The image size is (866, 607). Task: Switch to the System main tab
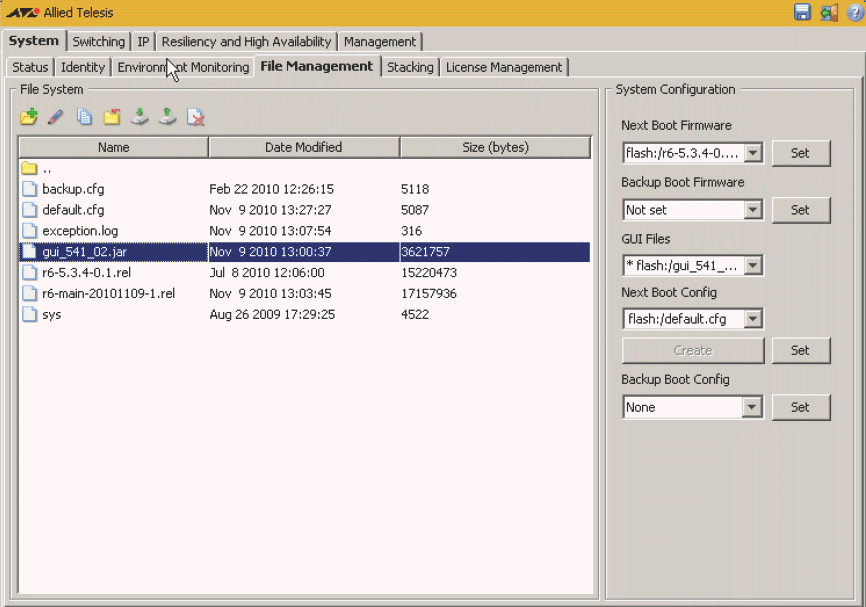(x=34, y=41)
